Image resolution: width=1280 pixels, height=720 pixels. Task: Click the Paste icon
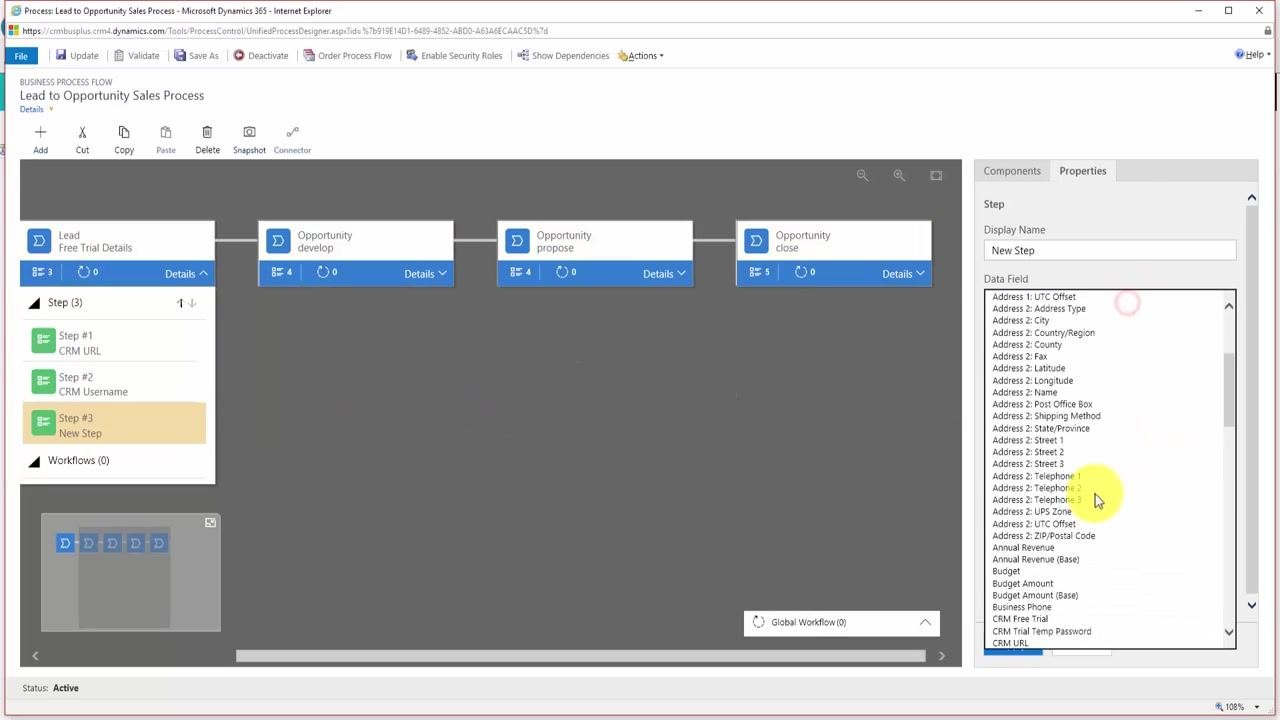[166, 132]
